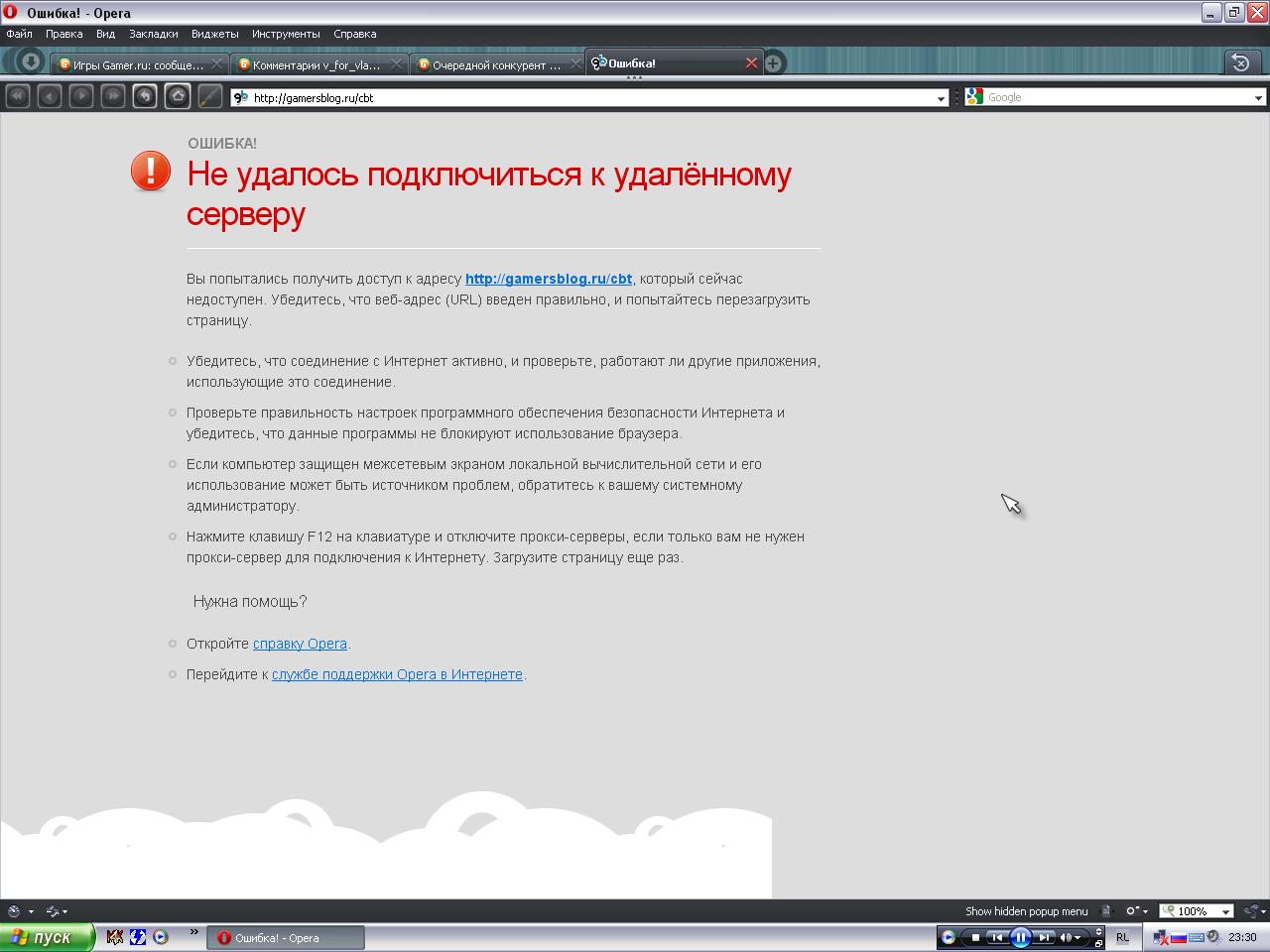Go back using the Back arrow

click(x=49, y=96)
